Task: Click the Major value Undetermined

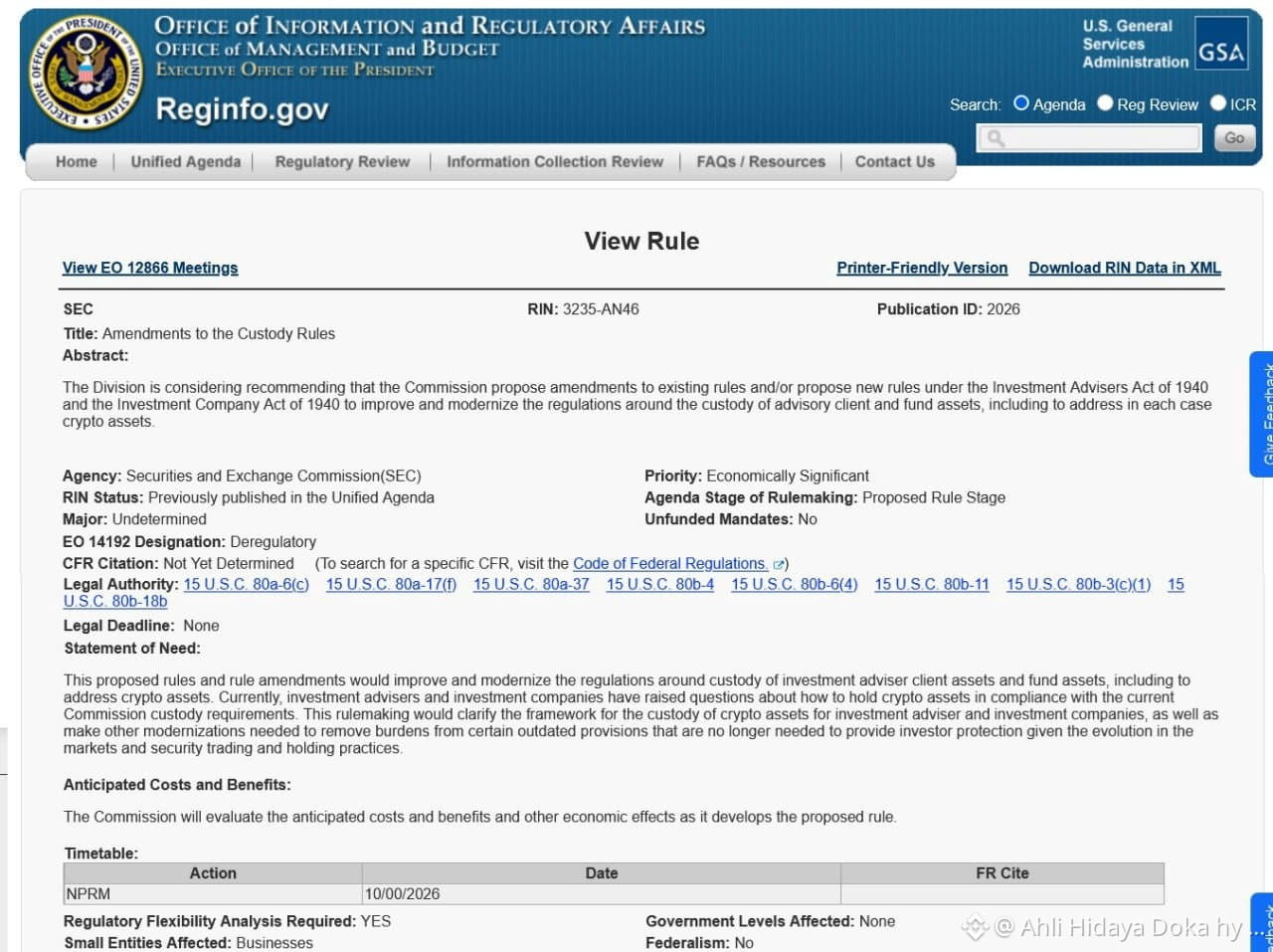Action: [x=159, y=519]
